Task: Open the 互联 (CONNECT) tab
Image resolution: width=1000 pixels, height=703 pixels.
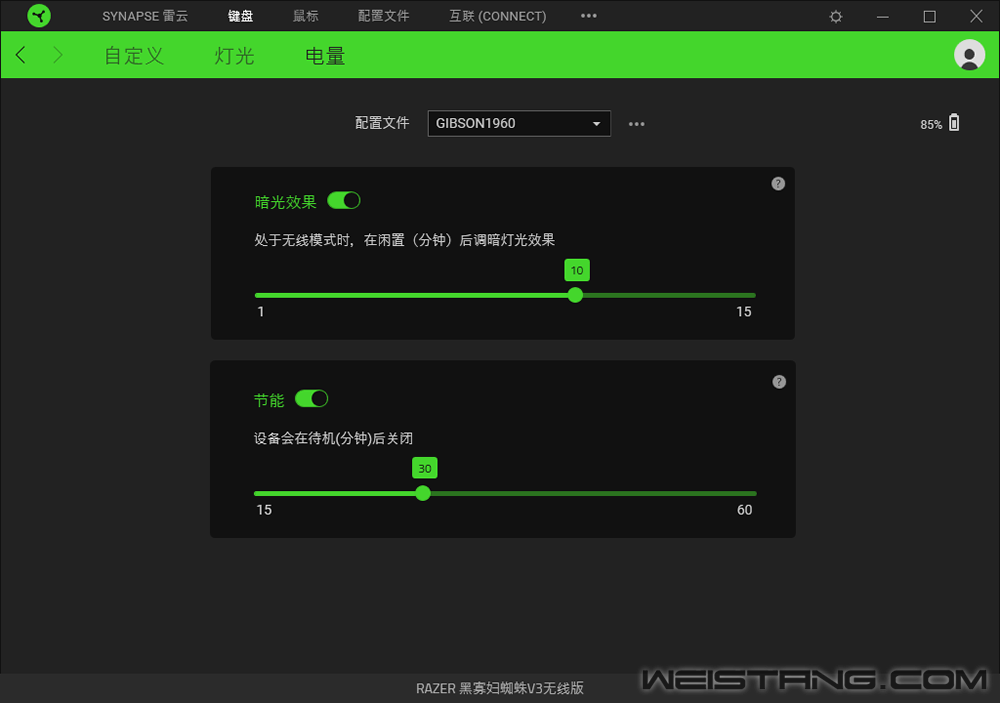Action: click(497, 16)
